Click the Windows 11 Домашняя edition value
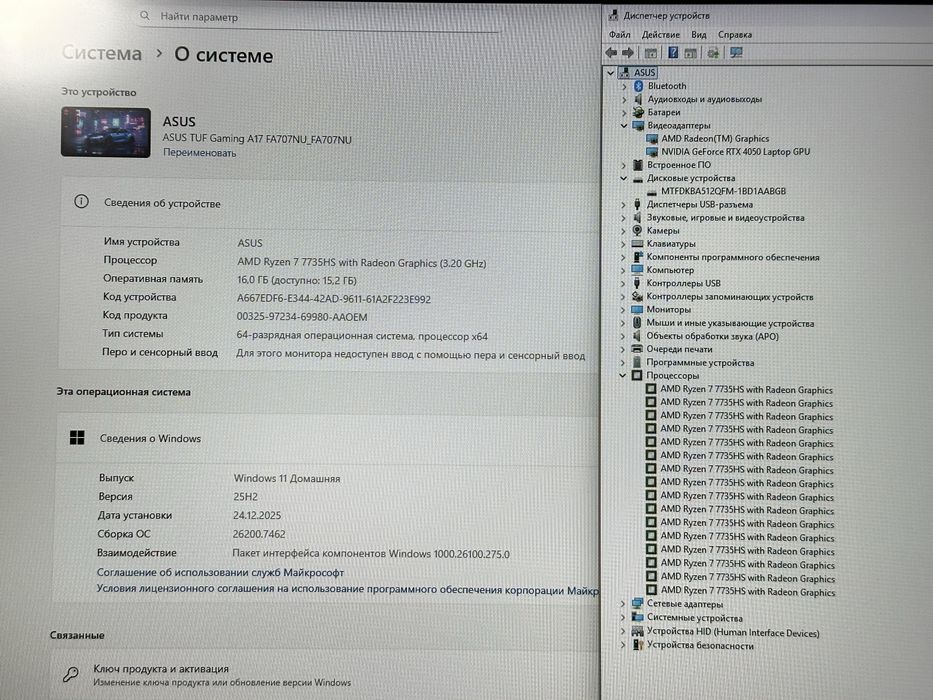 point(287,478)
